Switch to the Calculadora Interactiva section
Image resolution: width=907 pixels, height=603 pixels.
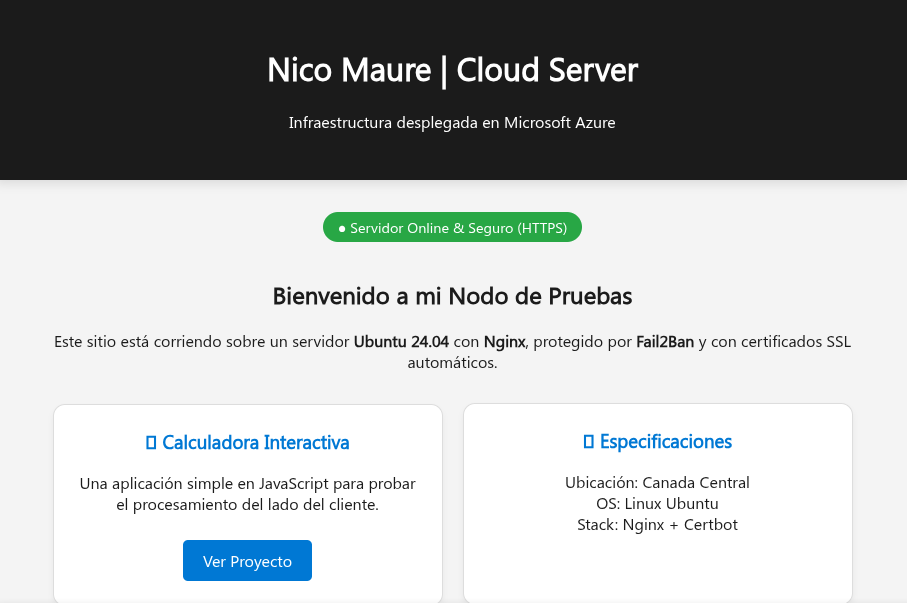[x=255, y=442]
